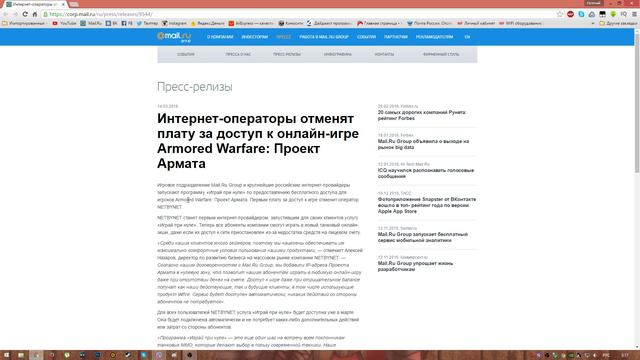Open the ПАРТНЕРАМ menu item
The width and height of the screenshot is (640, 360).
click(x=396, y=37)
